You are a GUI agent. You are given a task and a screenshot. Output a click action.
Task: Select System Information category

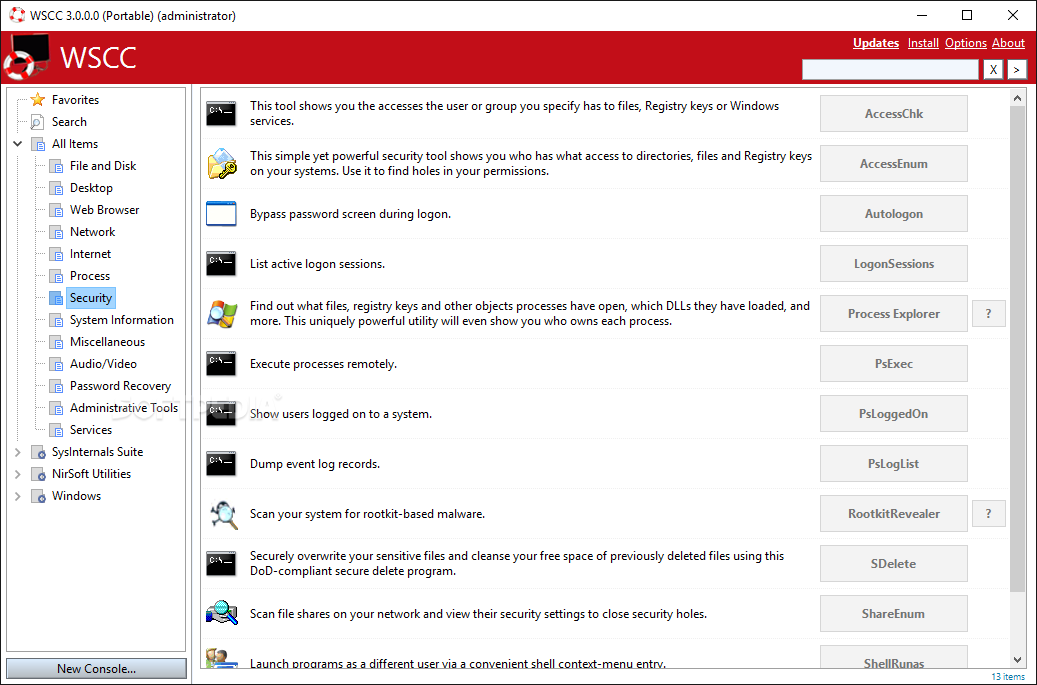[122, 319]
